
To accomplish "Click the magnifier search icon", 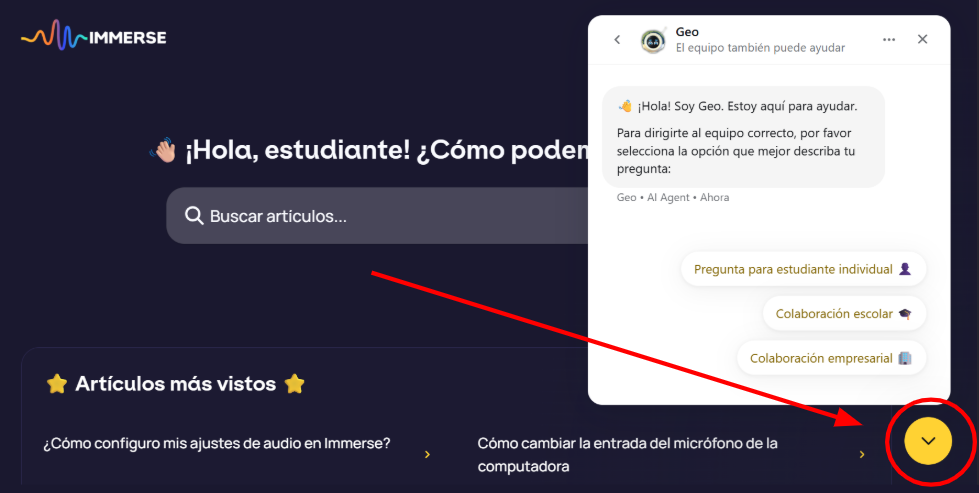I will (194, 216).
